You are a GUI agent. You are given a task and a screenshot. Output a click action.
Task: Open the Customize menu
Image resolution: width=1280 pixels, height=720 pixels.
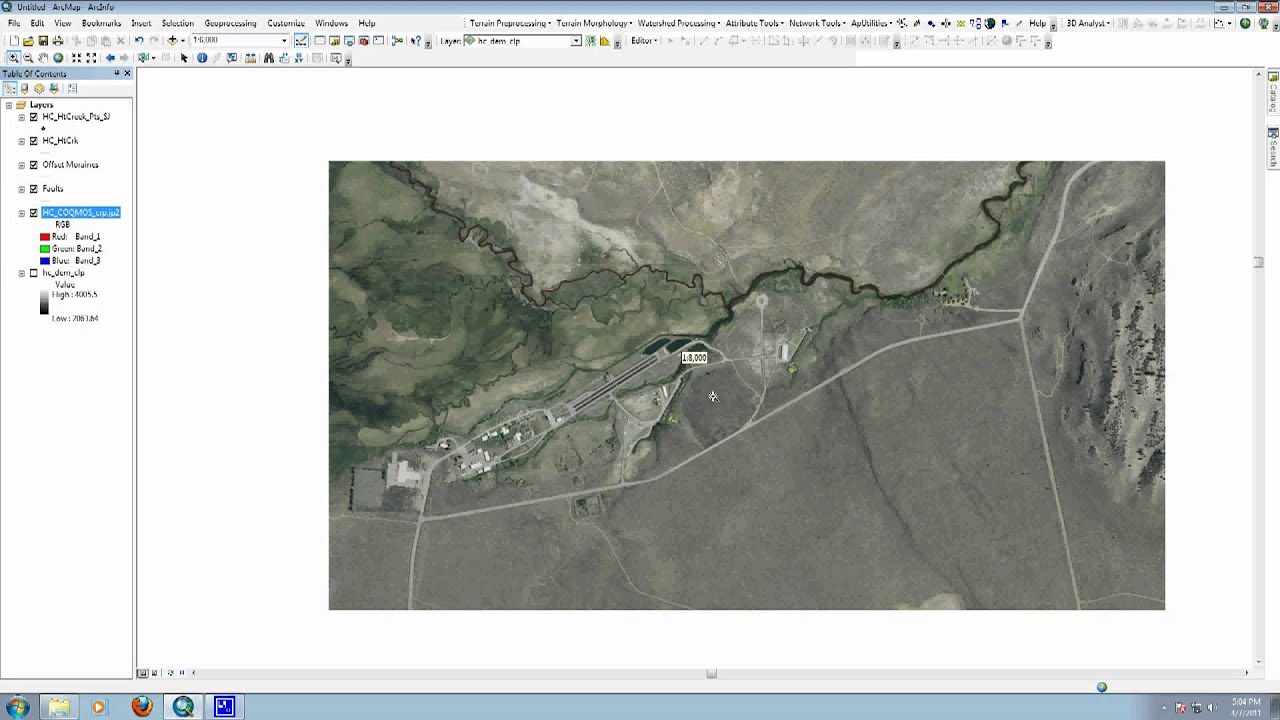point(286,23)
